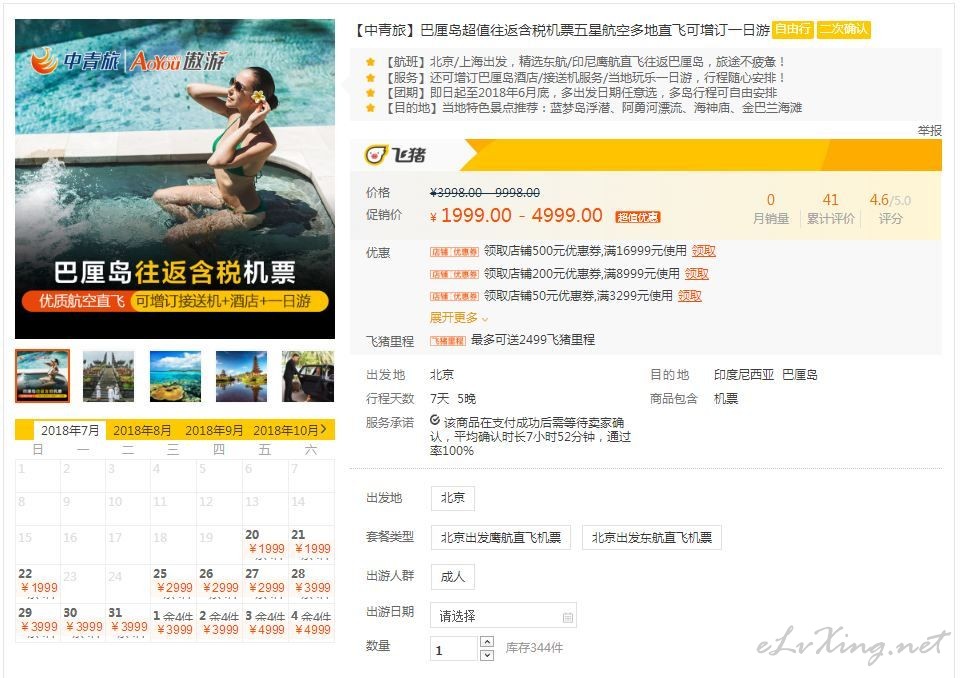
Task: Select the coral reef sea thumbnail
Action: click(x=175, y=376)
